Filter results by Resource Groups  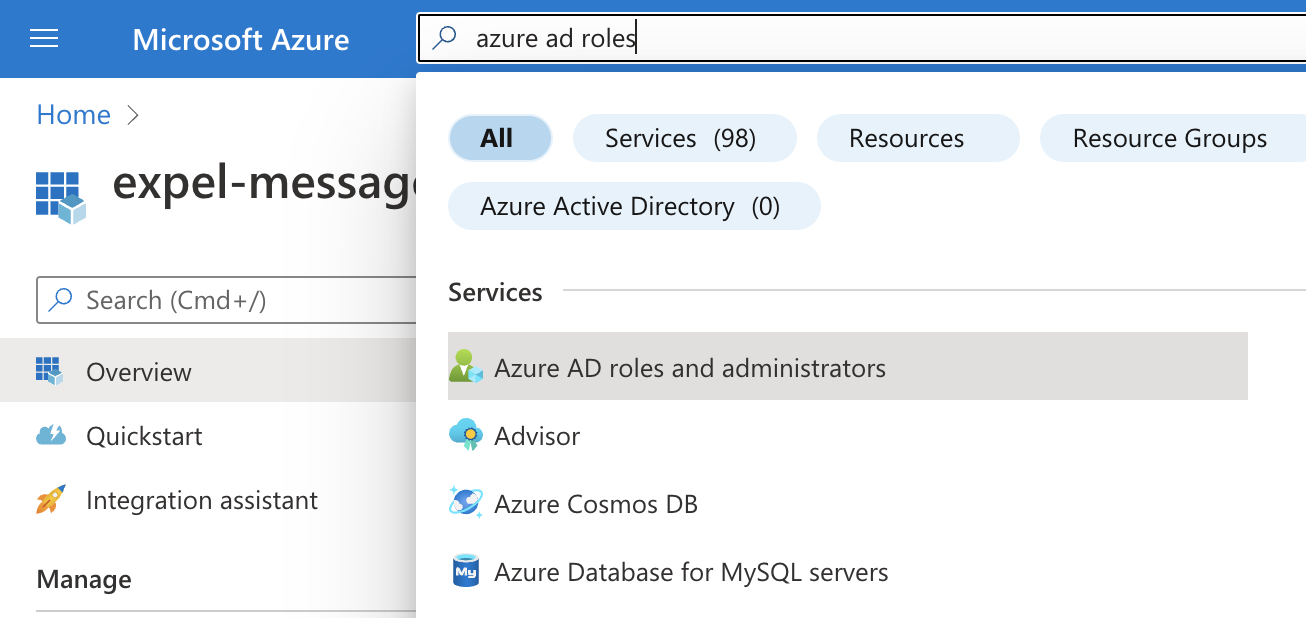[x=1172, y=138]
